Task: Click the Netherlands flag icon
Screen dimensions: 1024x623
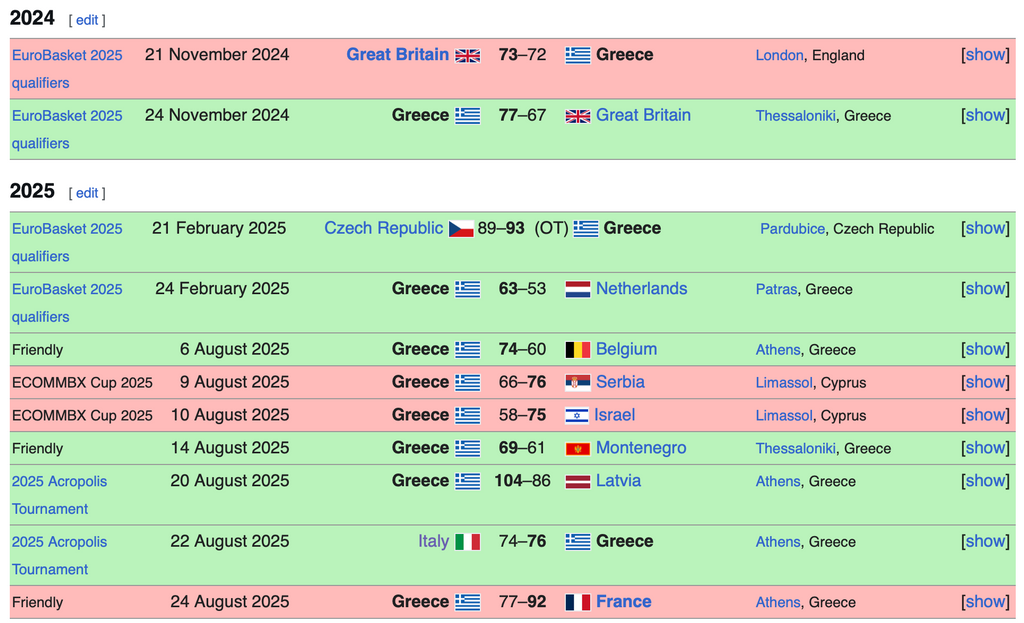Action: pos(577,289)
